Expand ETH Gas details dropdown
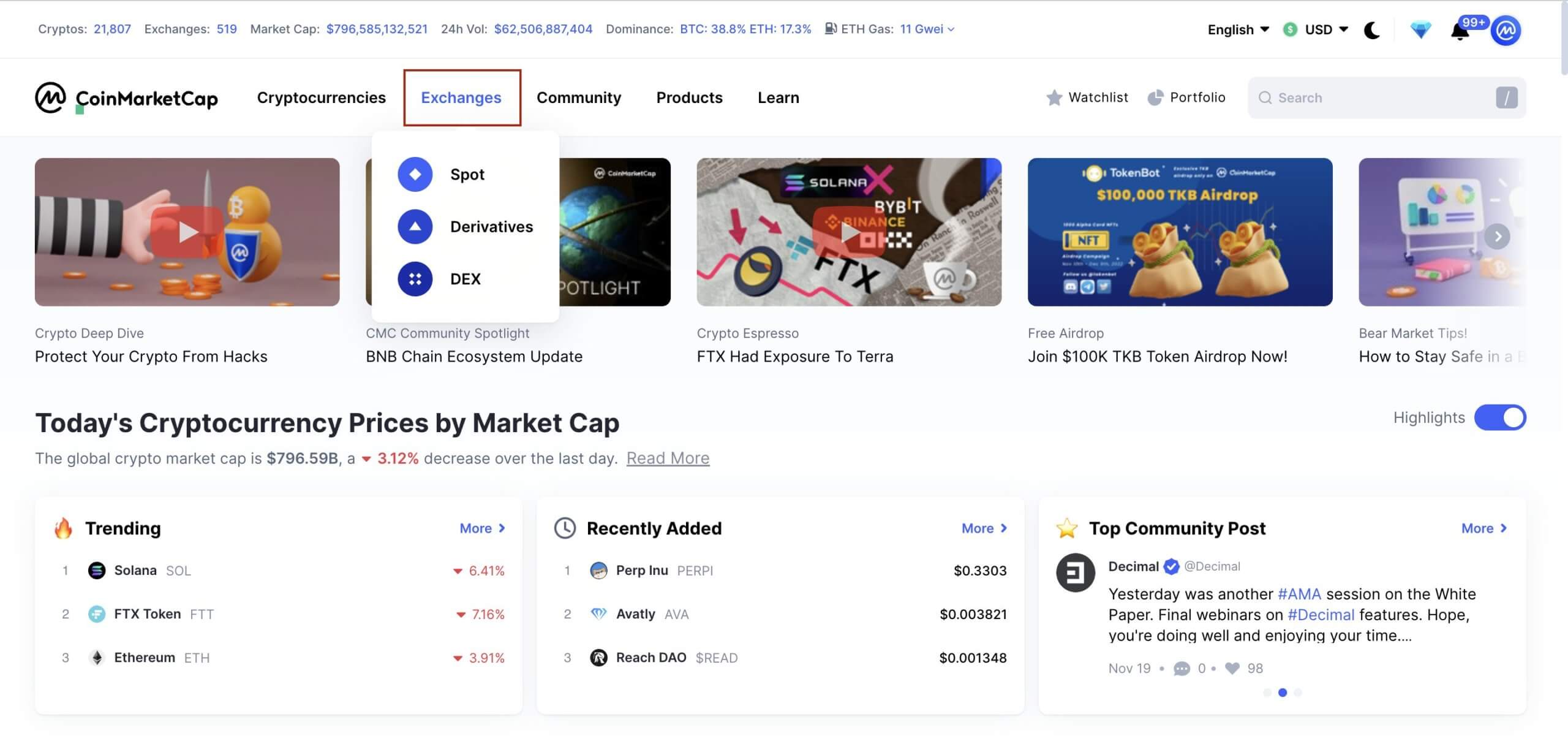 pos(927,29)
